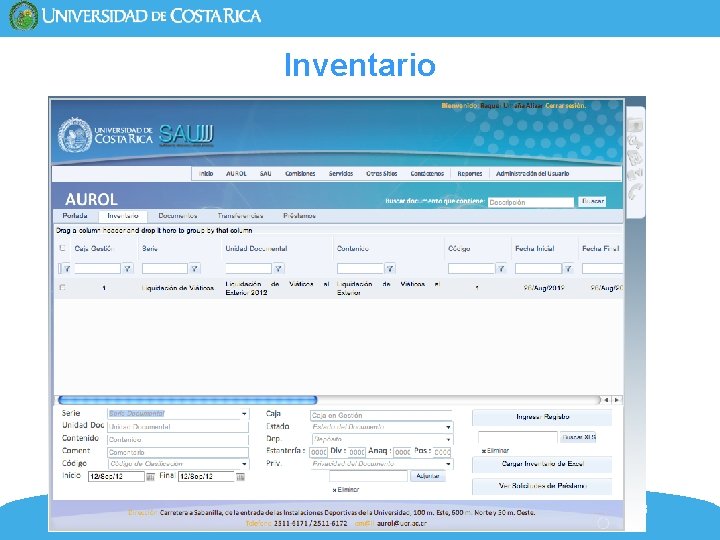Expand the Estado del Documento dropdown
The height and width of the screenshot is (540, 720).
[448, 427]
